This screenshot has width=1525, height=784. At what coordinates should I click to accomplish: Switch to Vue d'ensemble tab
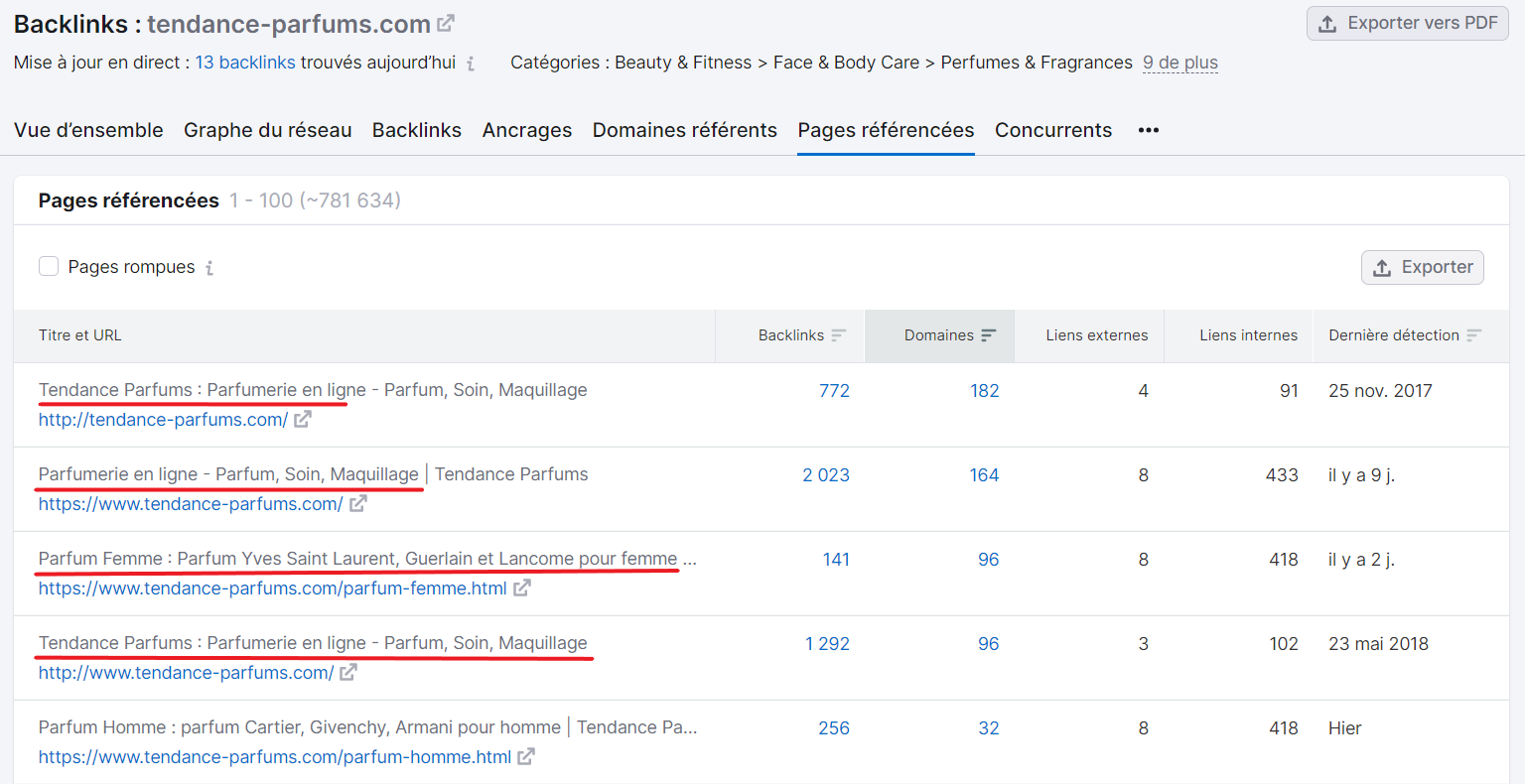88,130
